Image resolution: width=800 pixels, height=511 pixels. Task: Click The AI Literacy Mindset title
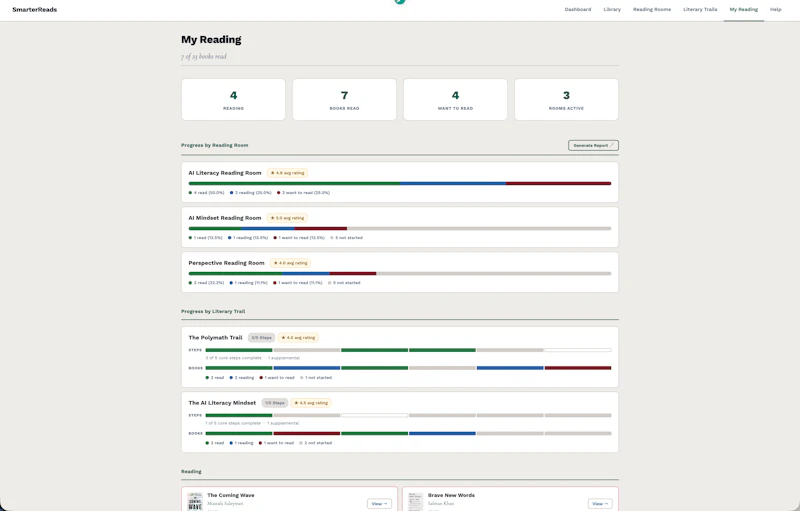(x=222, y=403)
